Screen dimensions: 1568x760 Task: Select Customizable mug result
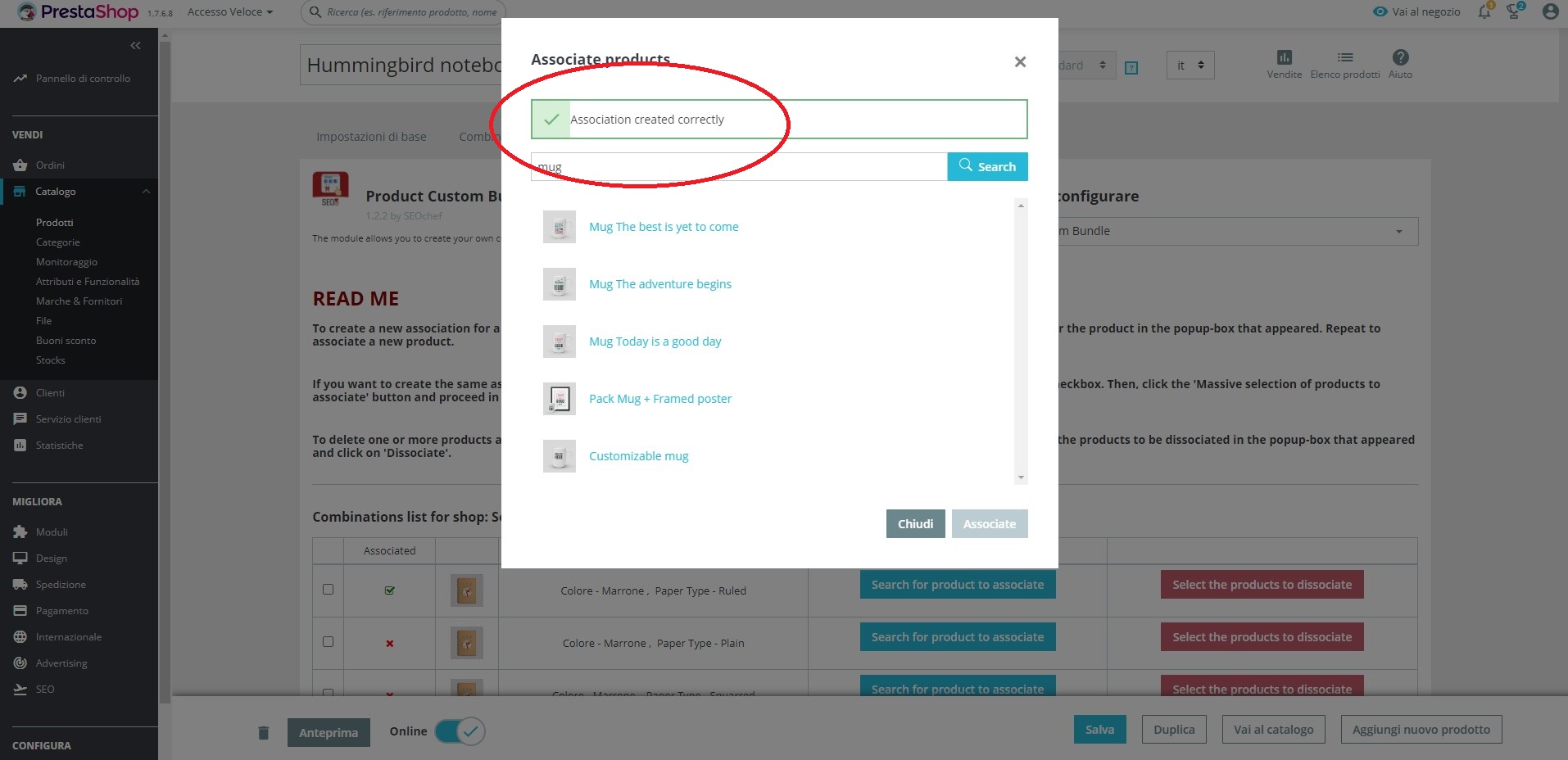pyautogui.click(x=639, y=456)
